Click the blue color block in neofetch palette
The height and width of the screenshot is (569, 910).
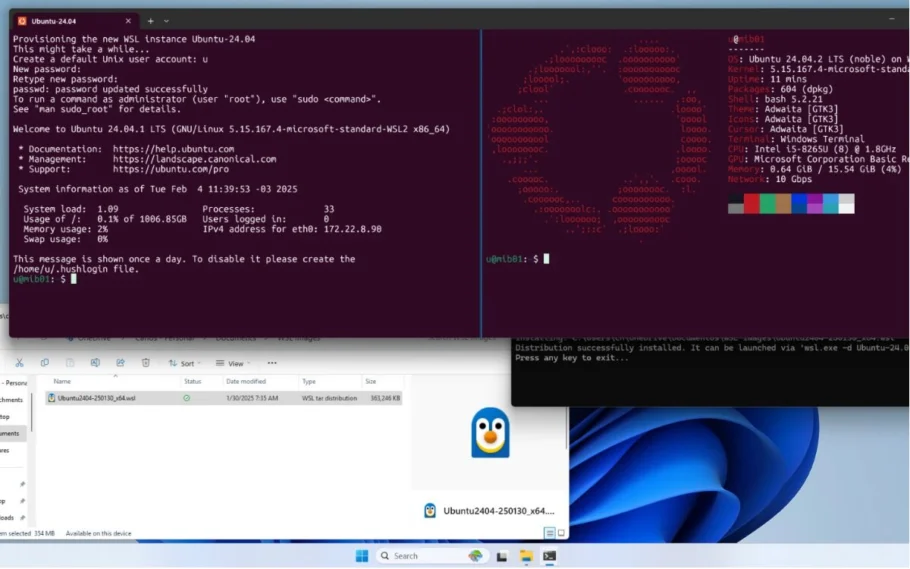(799, 204)
